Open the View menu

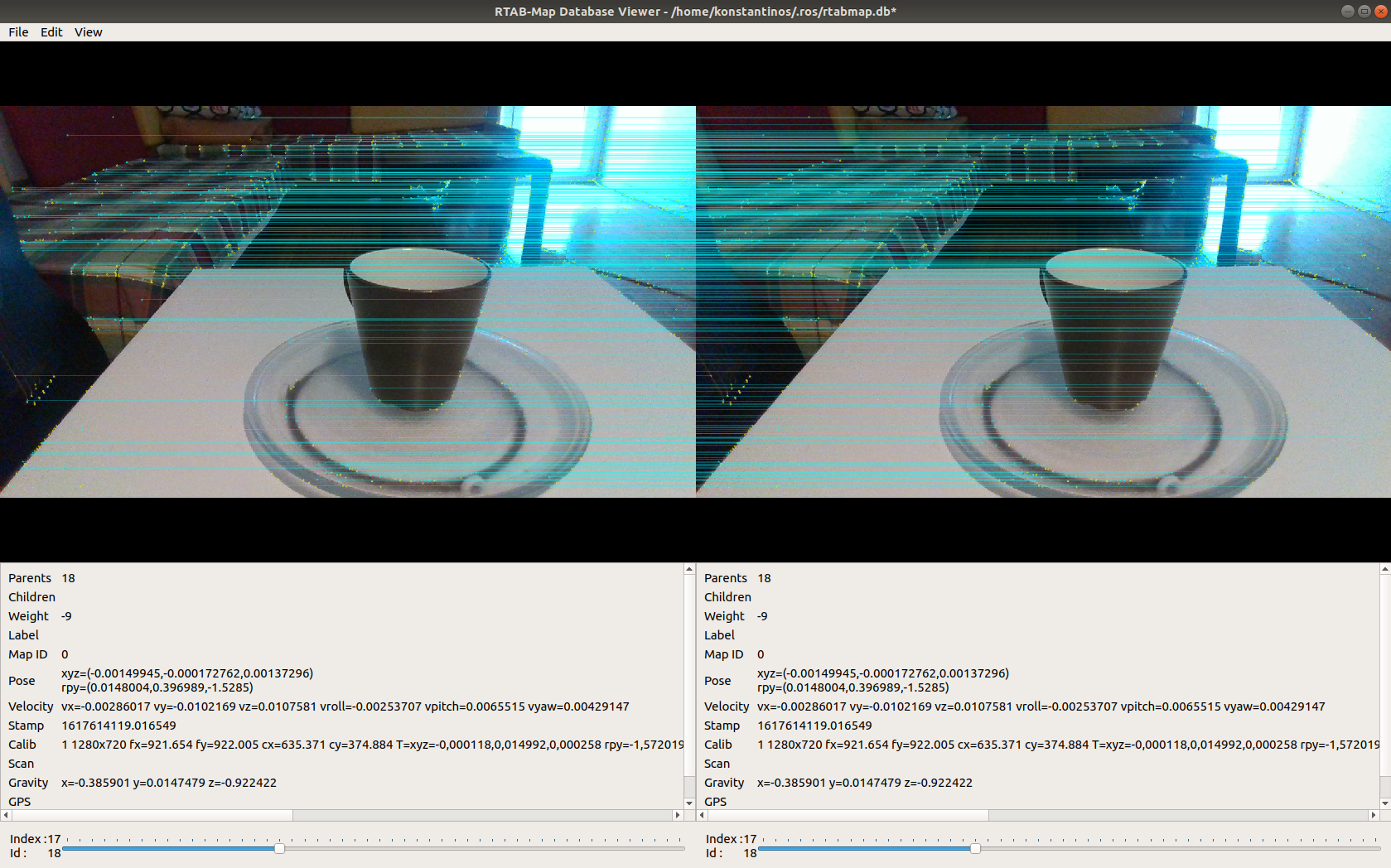pyautogui.click(x=88, y=31)
